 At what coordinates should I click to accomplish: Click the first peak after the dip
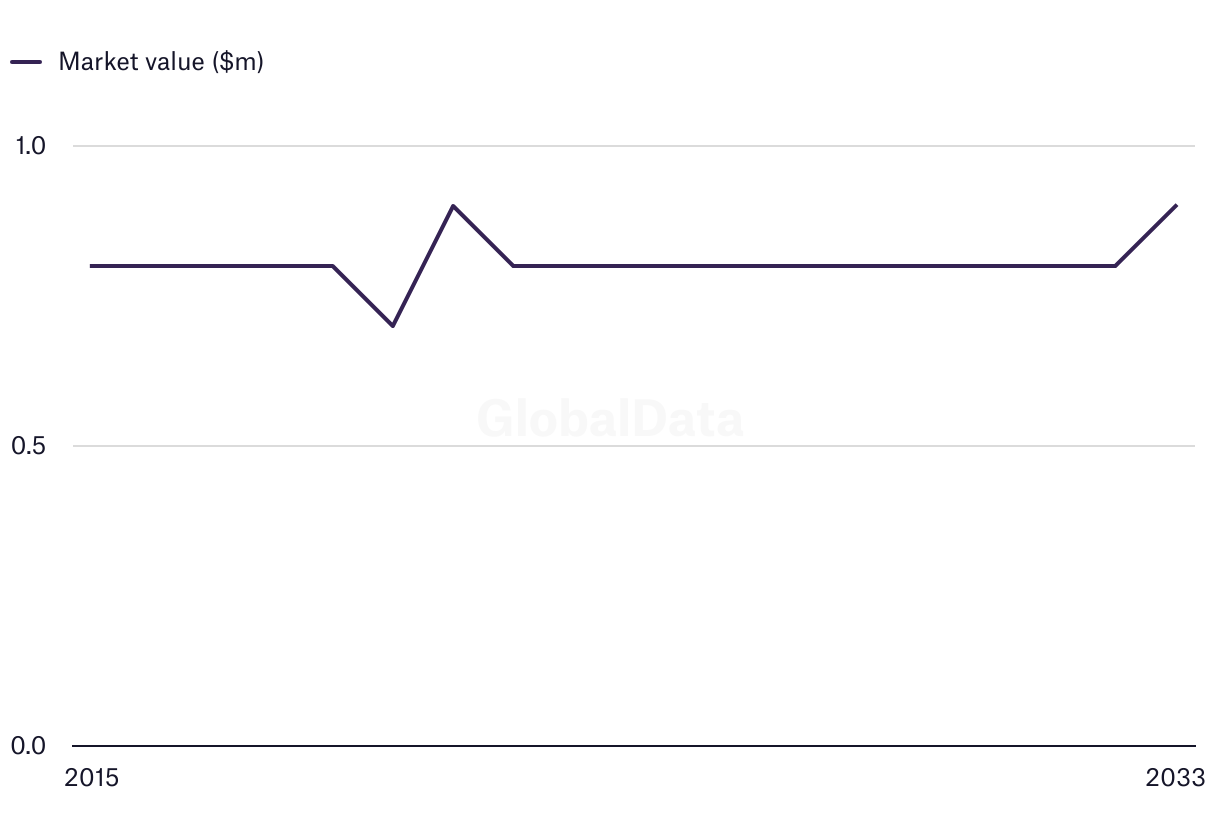click(453, 206)
